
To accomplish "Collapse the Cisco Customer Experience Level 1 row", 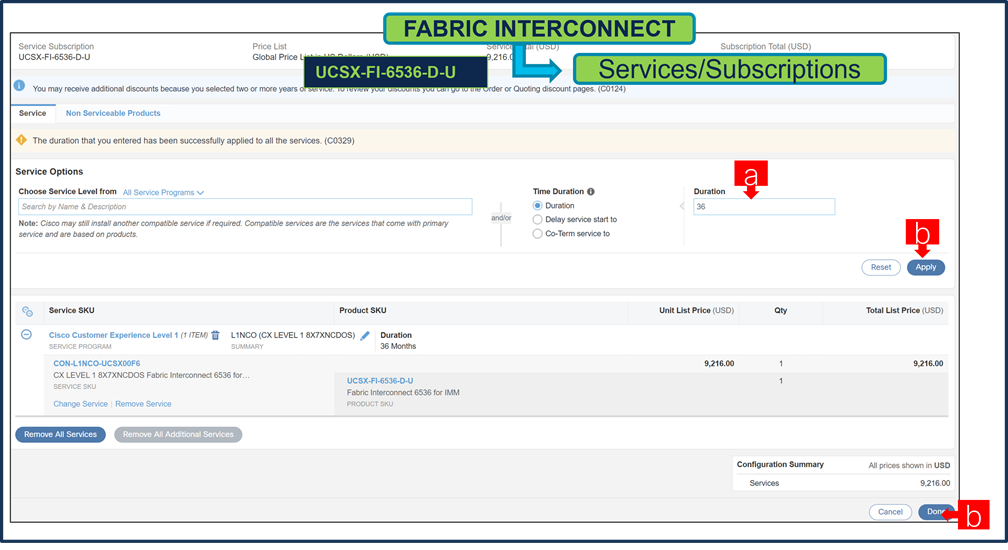I will coord(26,335).
